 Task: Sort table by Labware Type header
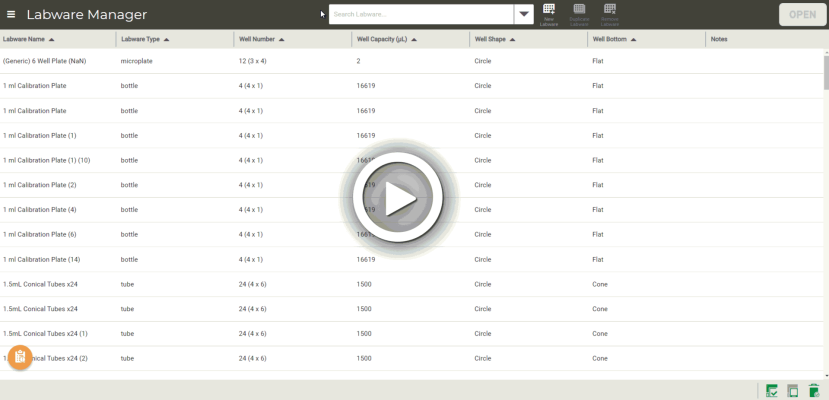pos(140,40)
